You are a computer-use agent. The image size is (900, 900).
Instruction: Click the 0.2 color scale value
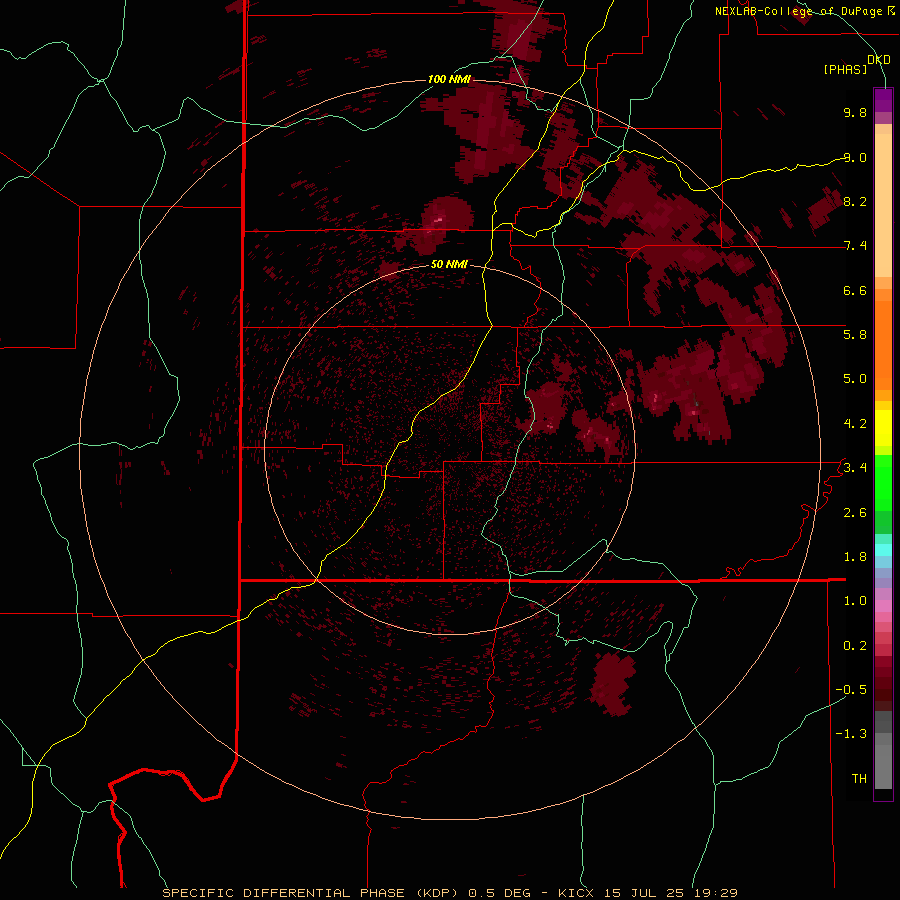pyautogui.click(x=855, y=646)
